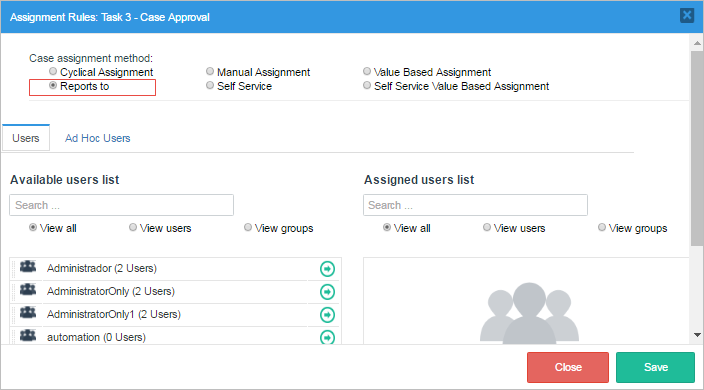The width and height of the screenshot is (704, 390).
Task: Click the Administrador group people icon
Action: pos(28,267)
